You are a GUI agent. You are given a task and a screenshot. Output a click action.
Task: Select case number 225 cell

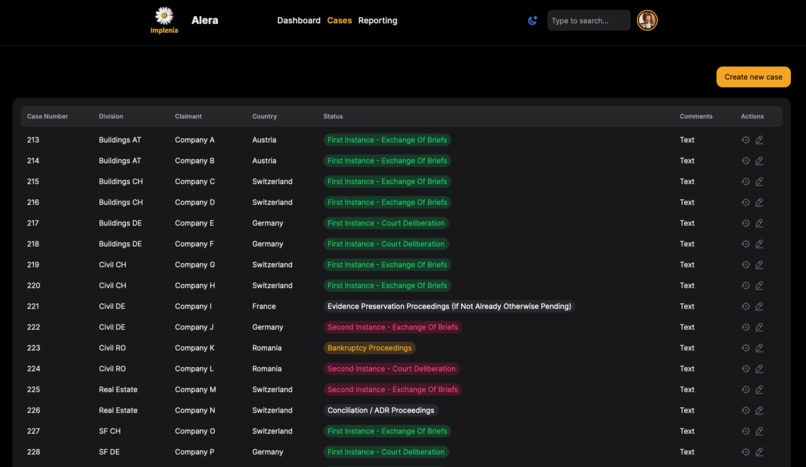coord(33,389)
